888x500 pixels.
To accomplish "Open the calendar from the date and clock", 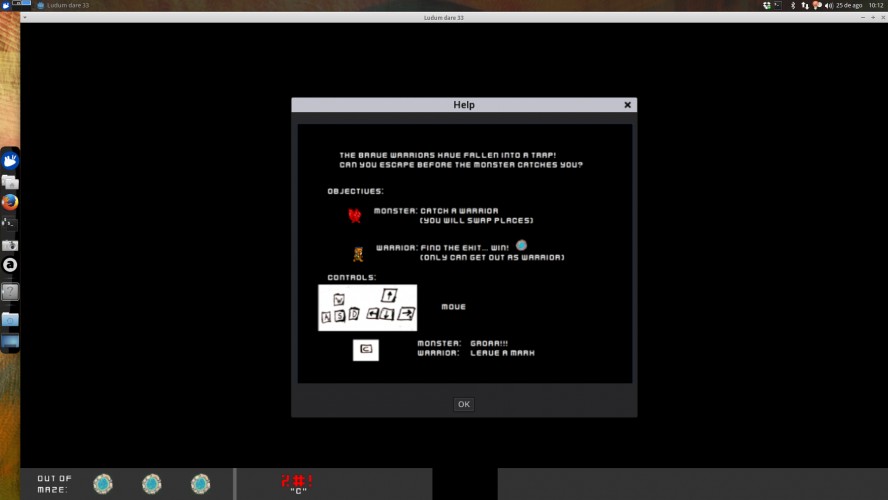I will (860, 5).
